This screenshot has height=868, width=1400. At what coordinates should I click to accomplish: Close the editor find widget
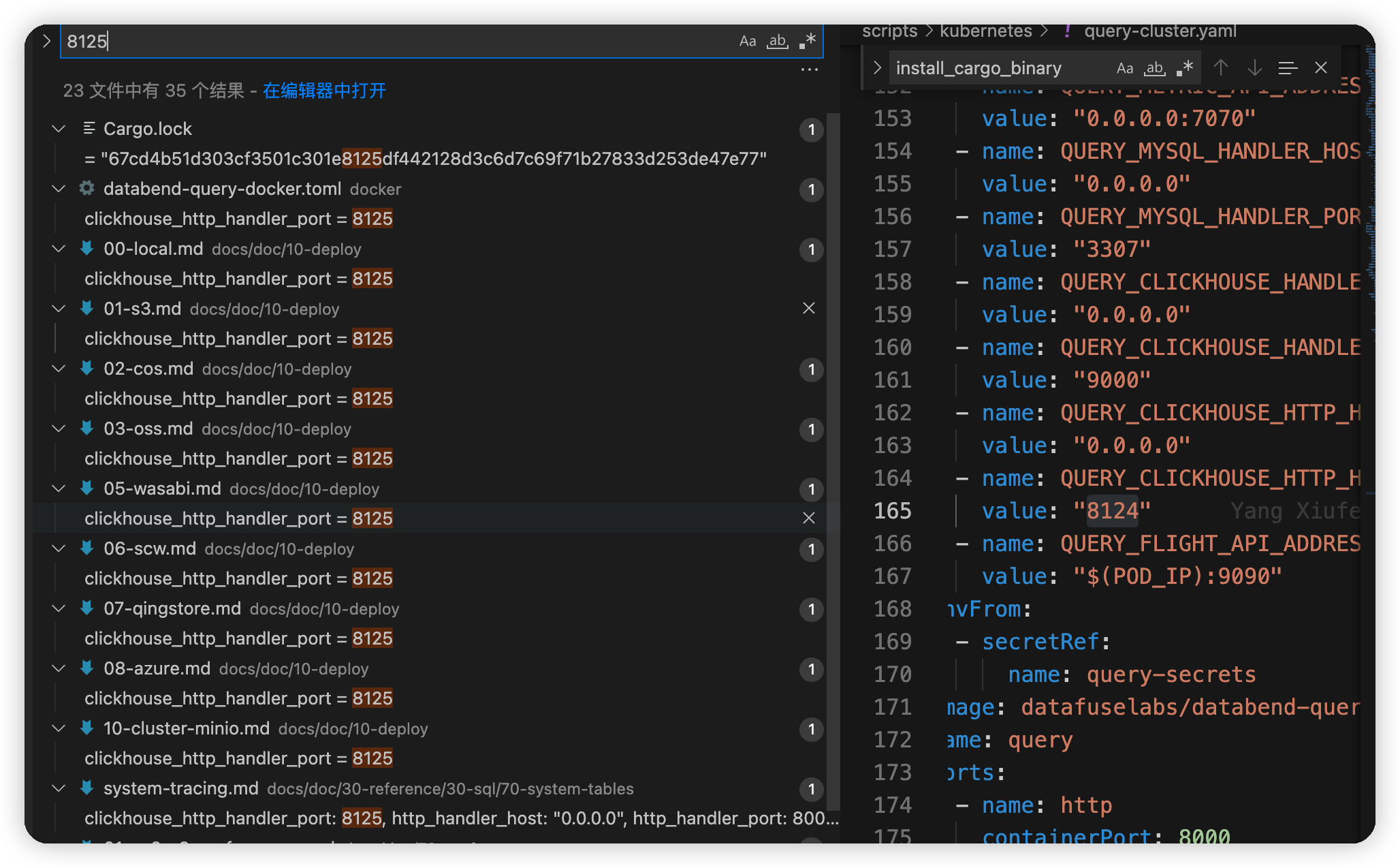click(x=1321, y=68)
